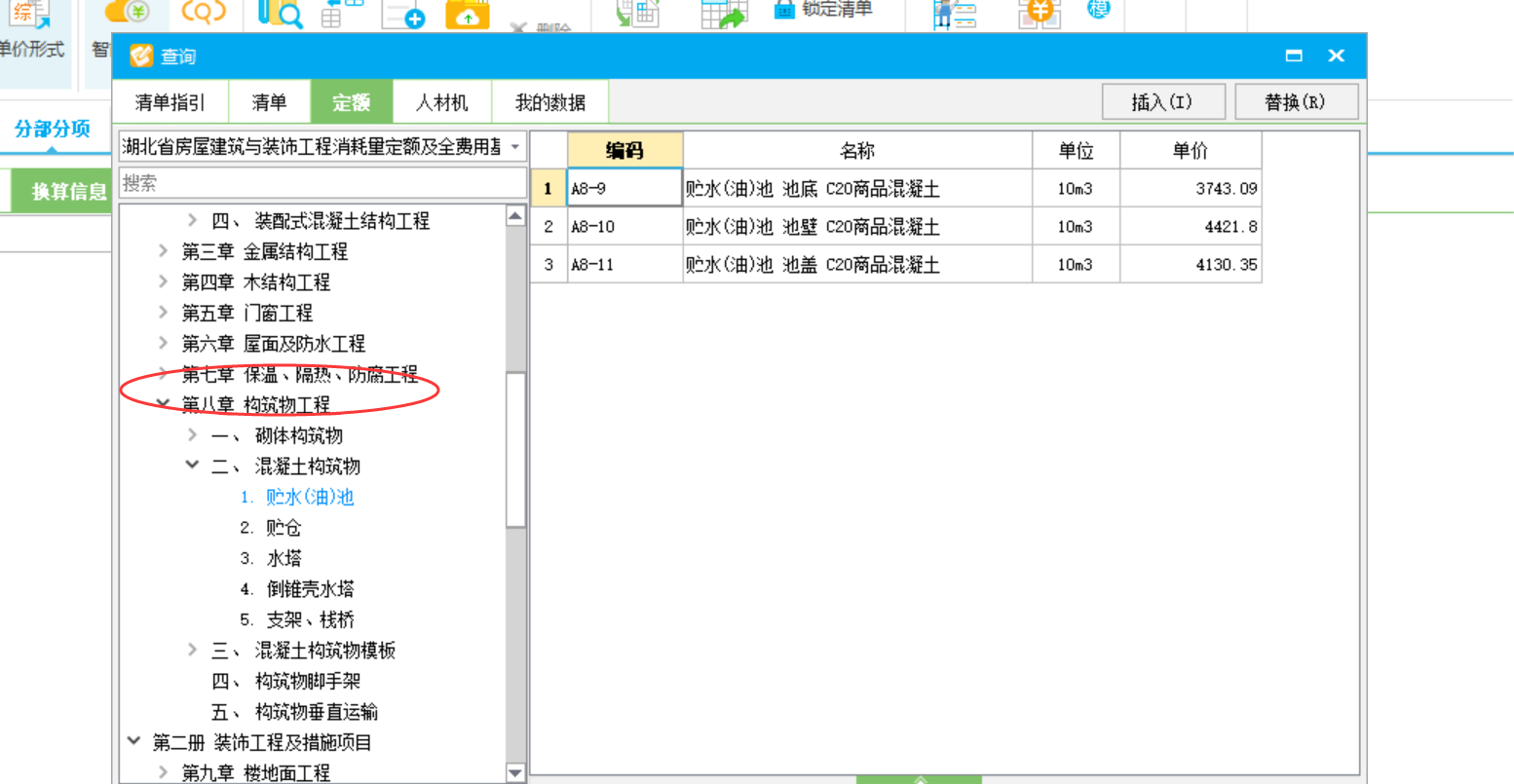1514x784 pixels.
Task: Click the 单价 column header
Action: (x=1191, y=150)
